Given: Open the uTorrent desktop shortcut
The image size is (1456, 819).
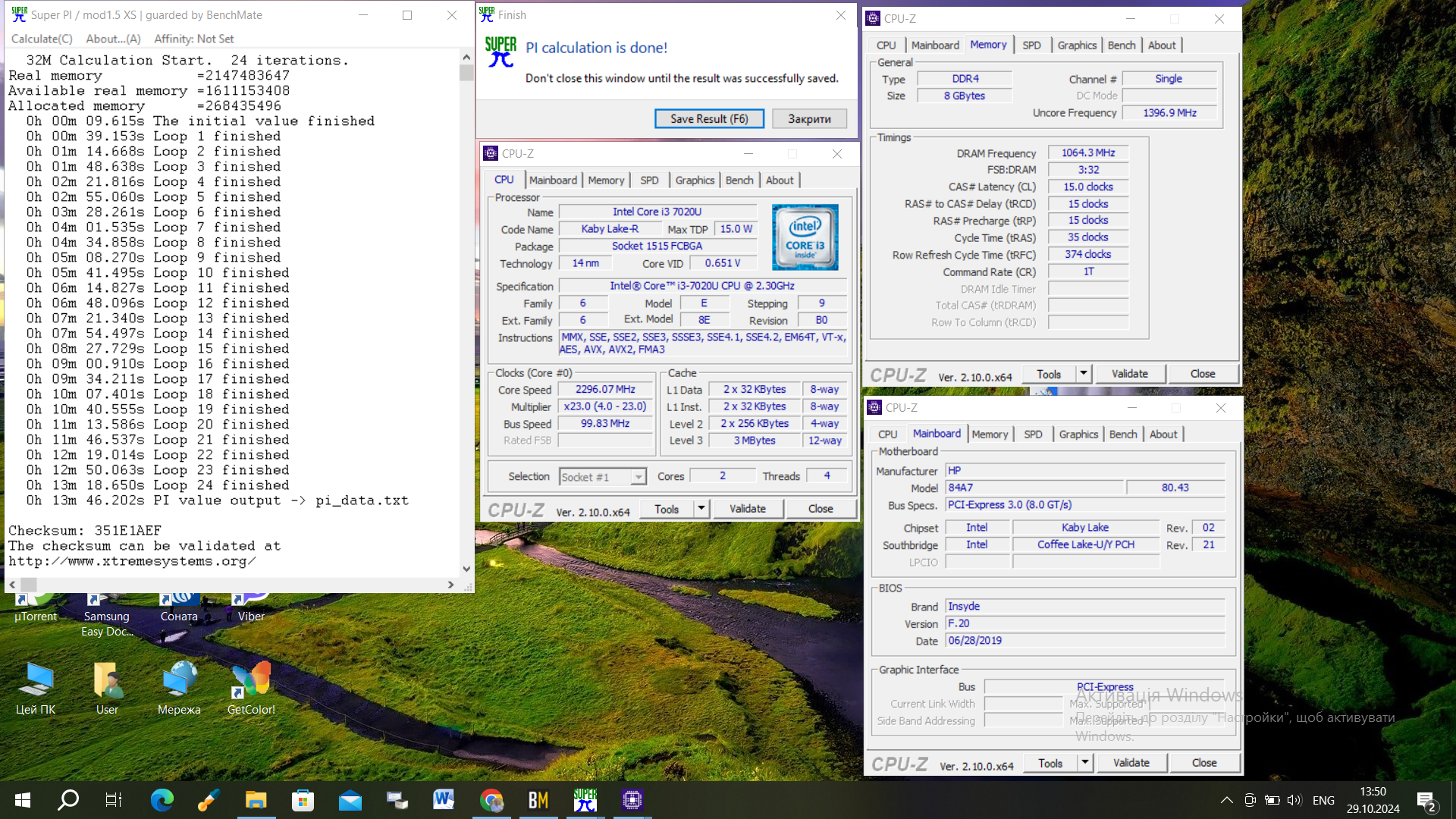Looking at the screenshot, I should 36,609.
